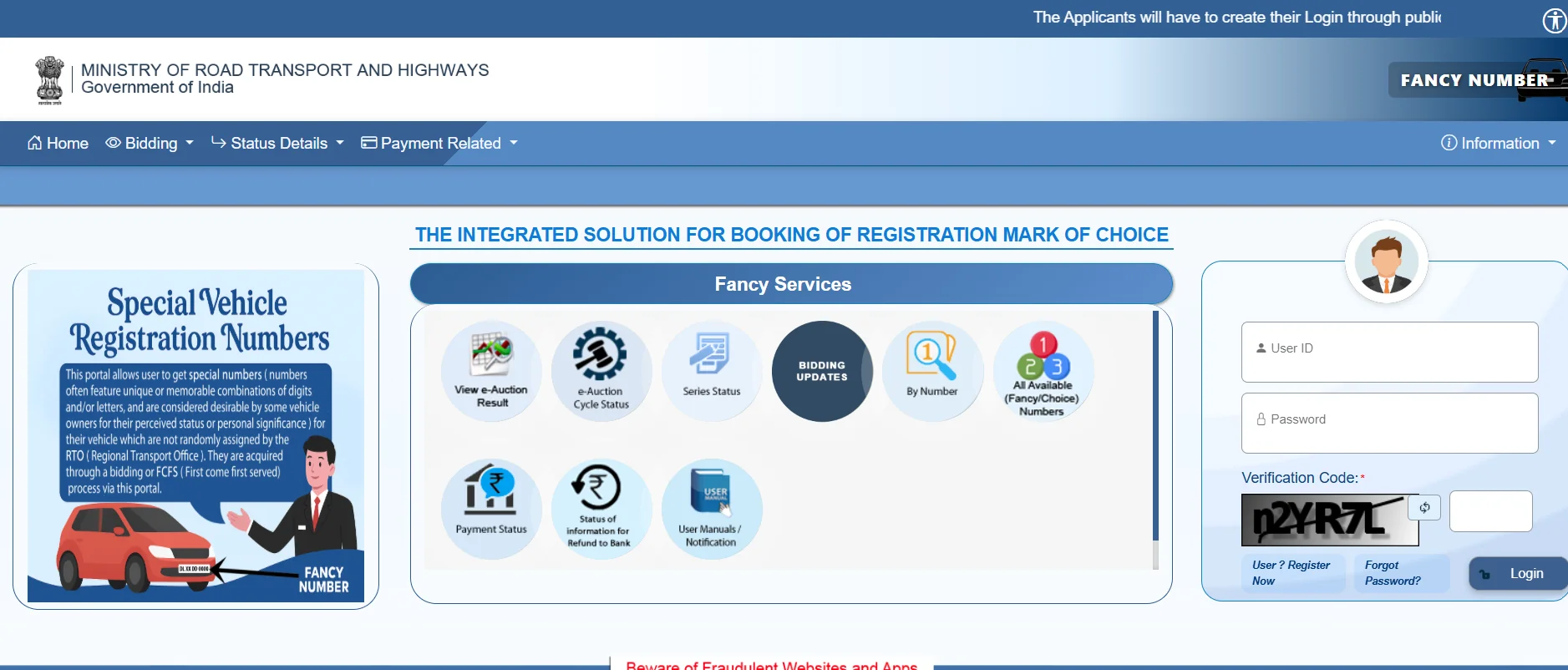This screenshot has width=1568, height=670.
Task: Click User ? Register Now link
Action: click(x=1291, y=573)
